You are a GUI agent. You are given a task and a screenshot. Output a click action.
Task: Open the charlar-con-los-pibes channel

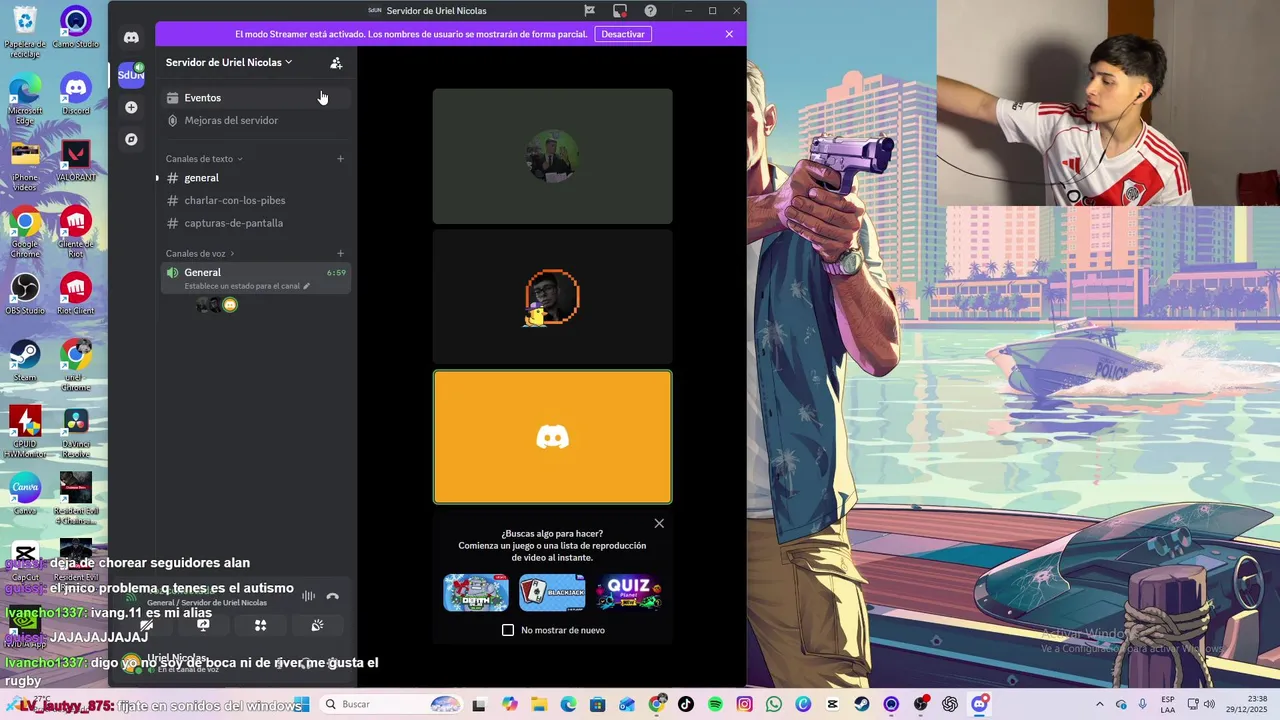coord(255,200)
